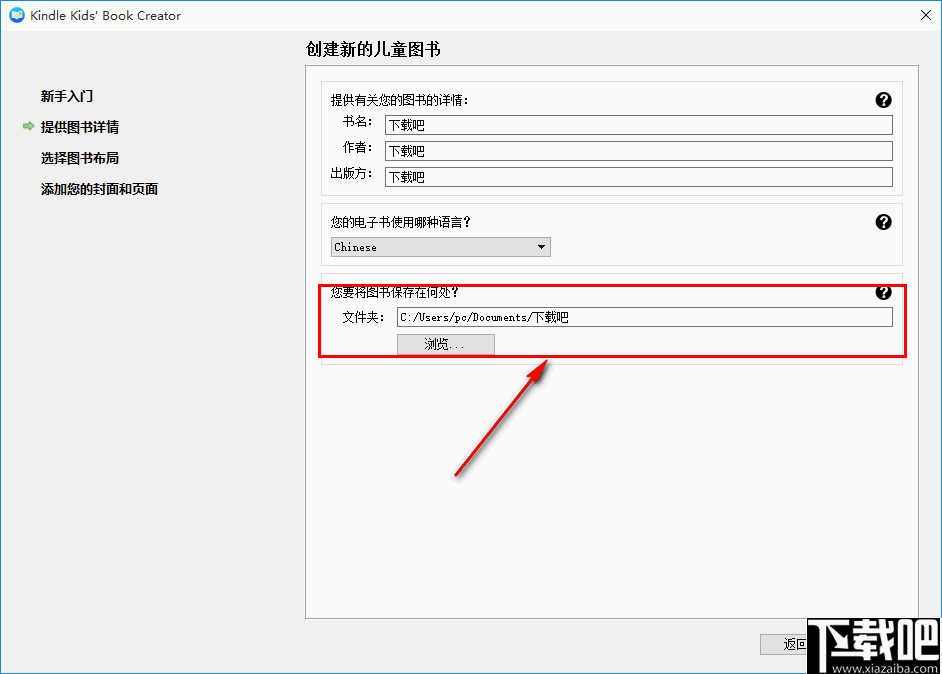The image size is (942, 674).
Task: Click the 浏览 browse button
Action: (445, 343)
